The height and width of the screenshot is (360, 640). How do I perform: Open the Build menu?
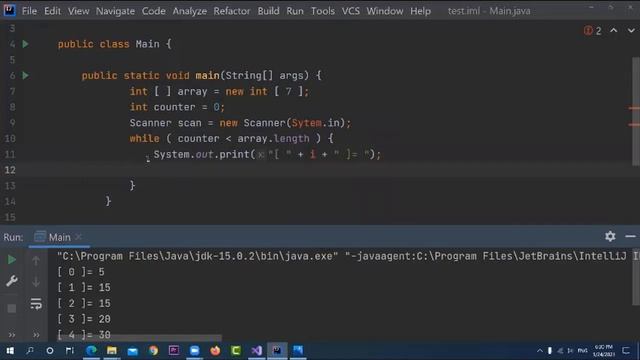click(x=268, y=11)
